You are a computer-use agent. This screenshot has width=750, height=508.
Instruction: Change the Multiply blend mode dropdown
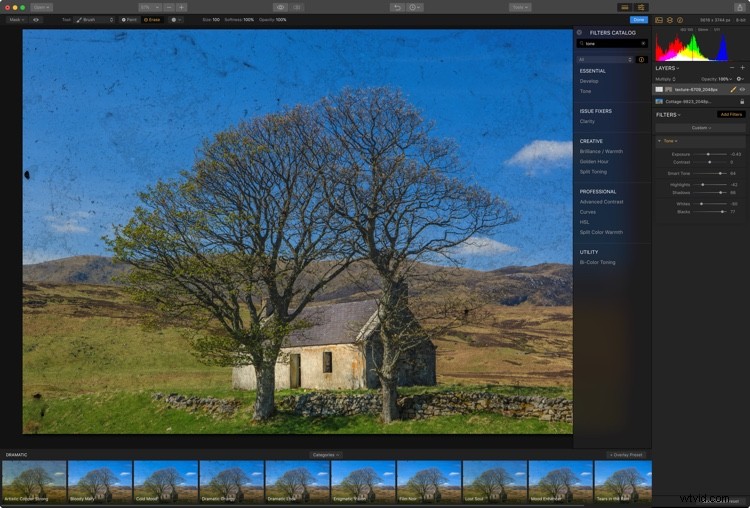pyautogui.click(x=665, y=79)
